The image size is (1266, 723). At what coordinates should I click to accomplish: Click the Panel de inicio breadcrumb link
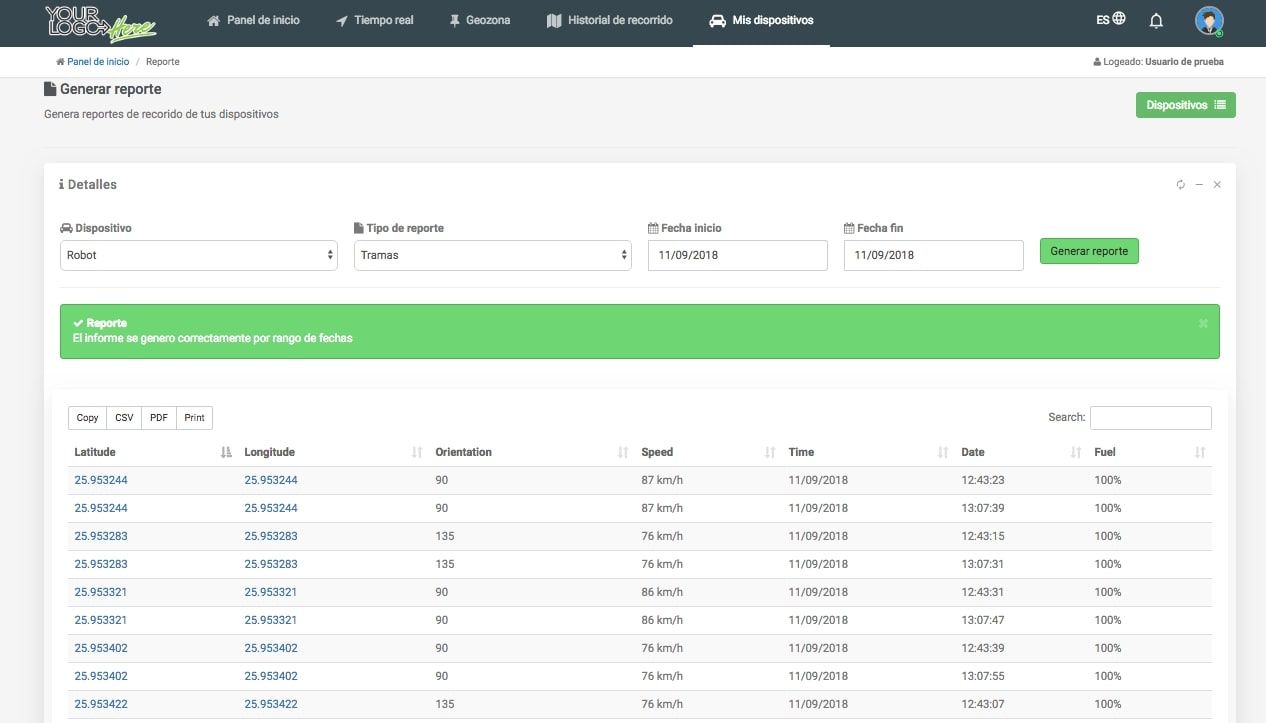[x=97, y=62]
